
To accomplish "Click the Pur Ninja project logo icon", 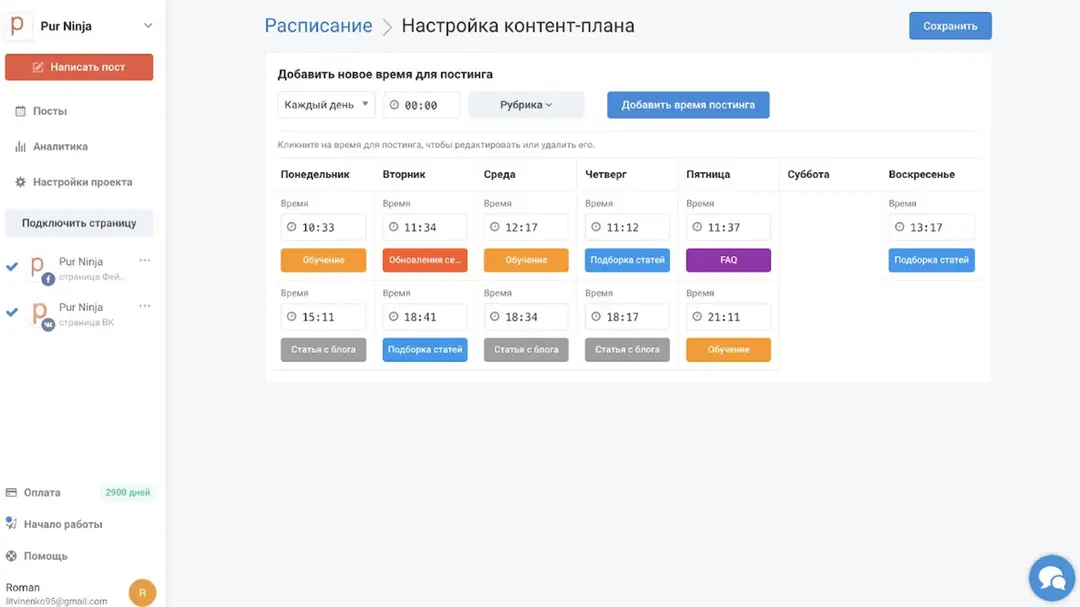I will [18, 25].
